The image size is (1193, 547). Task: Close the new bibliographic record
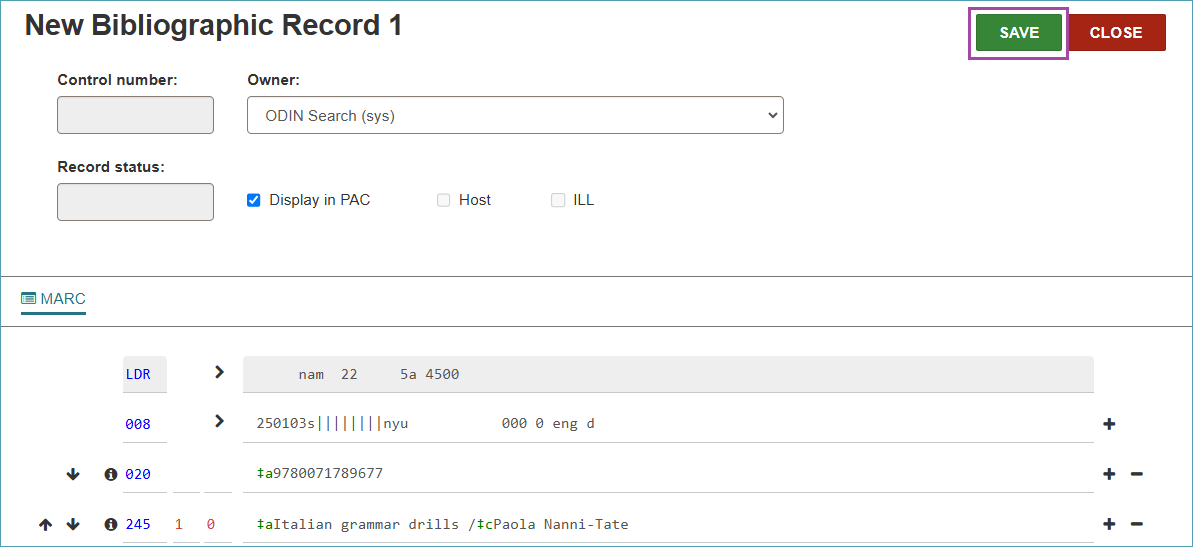1116,33
